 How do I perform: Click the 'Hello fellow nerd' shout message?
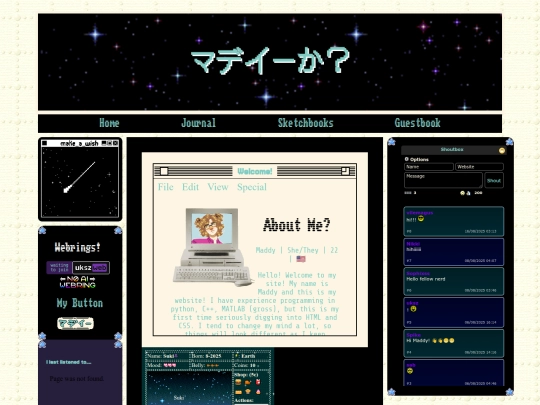tap(426, 279)
